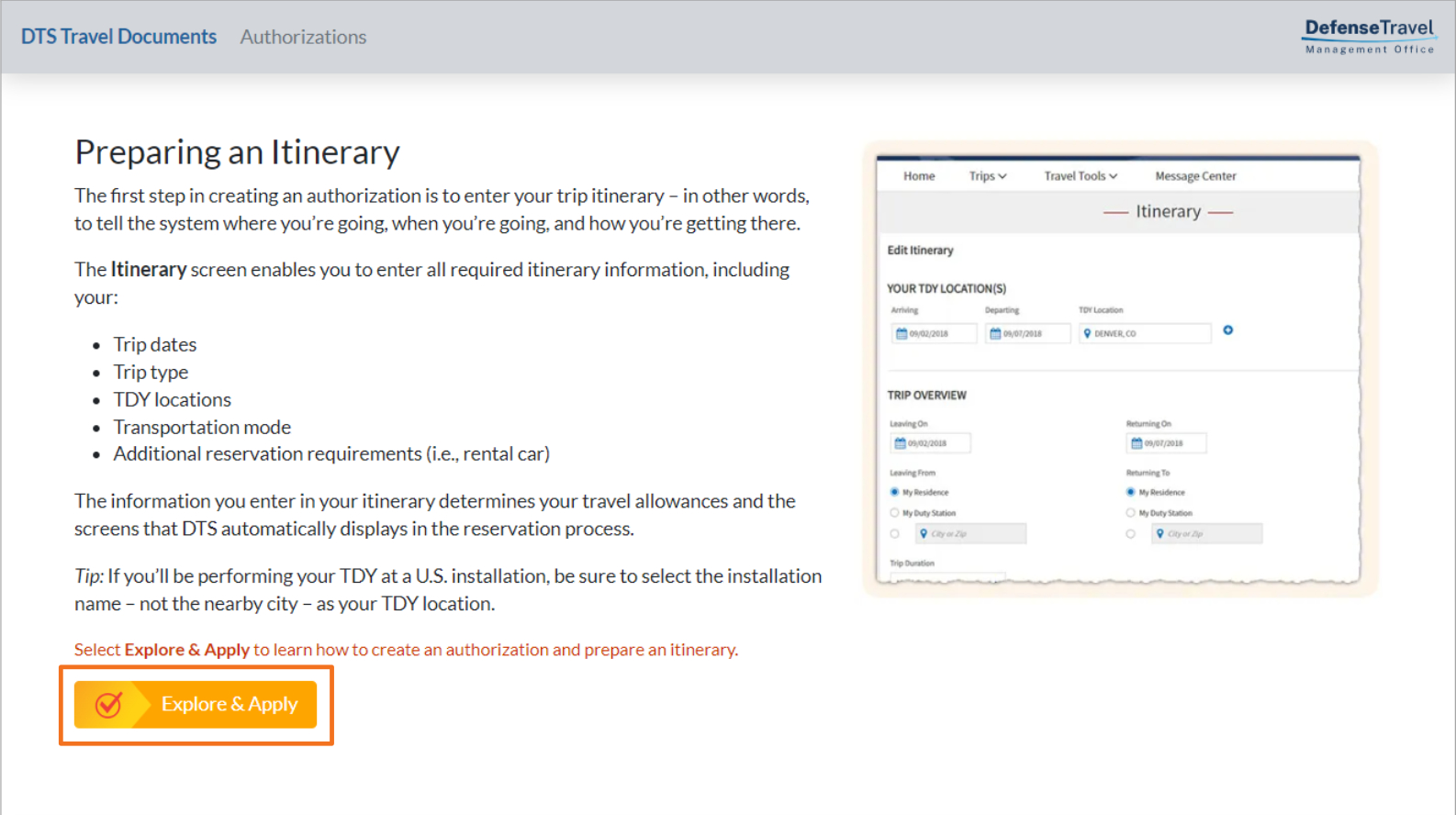Expand the Travel Tools dropdown in the screenshot
Image resolution: width=1456 pixels, height=815 pixels.
pos(1081,176)
